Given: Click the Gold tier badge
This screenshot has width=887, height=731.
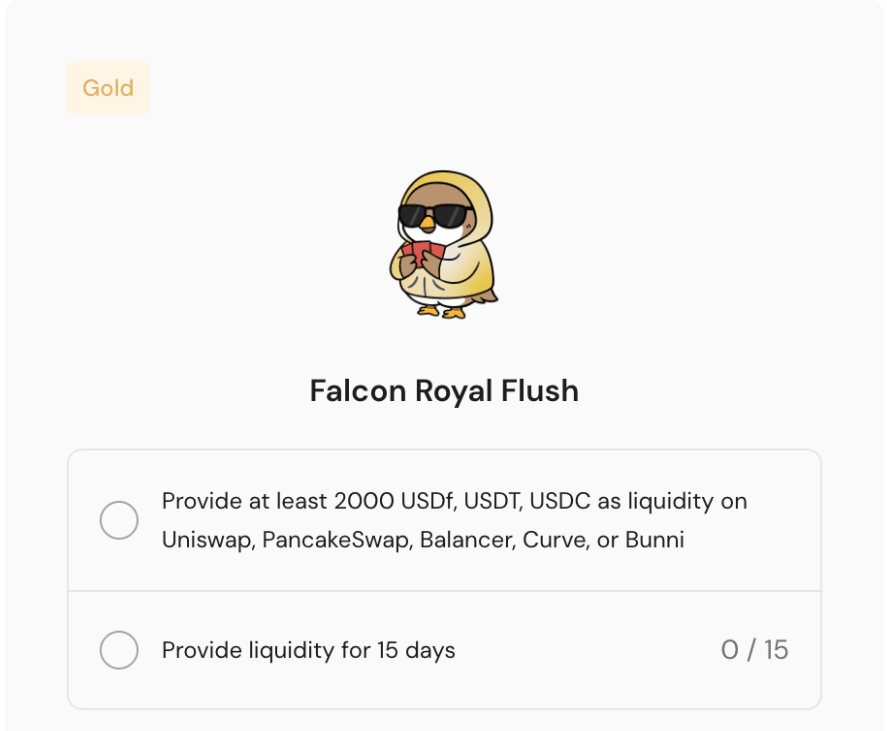Looking at the screenshot, I should [108, 88].
